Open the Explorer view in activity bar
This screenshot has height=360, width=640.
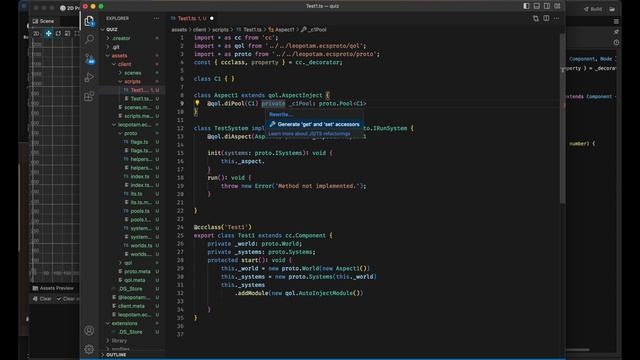tap(89, 21)
